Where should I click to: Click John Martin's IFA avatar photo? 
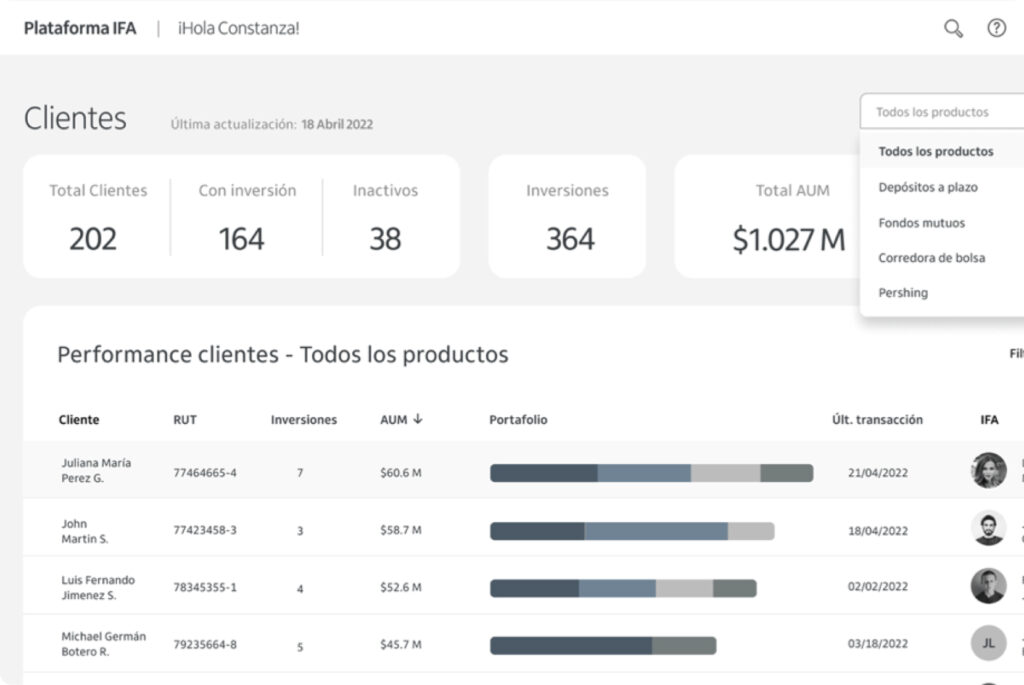[x=988, y=528]
